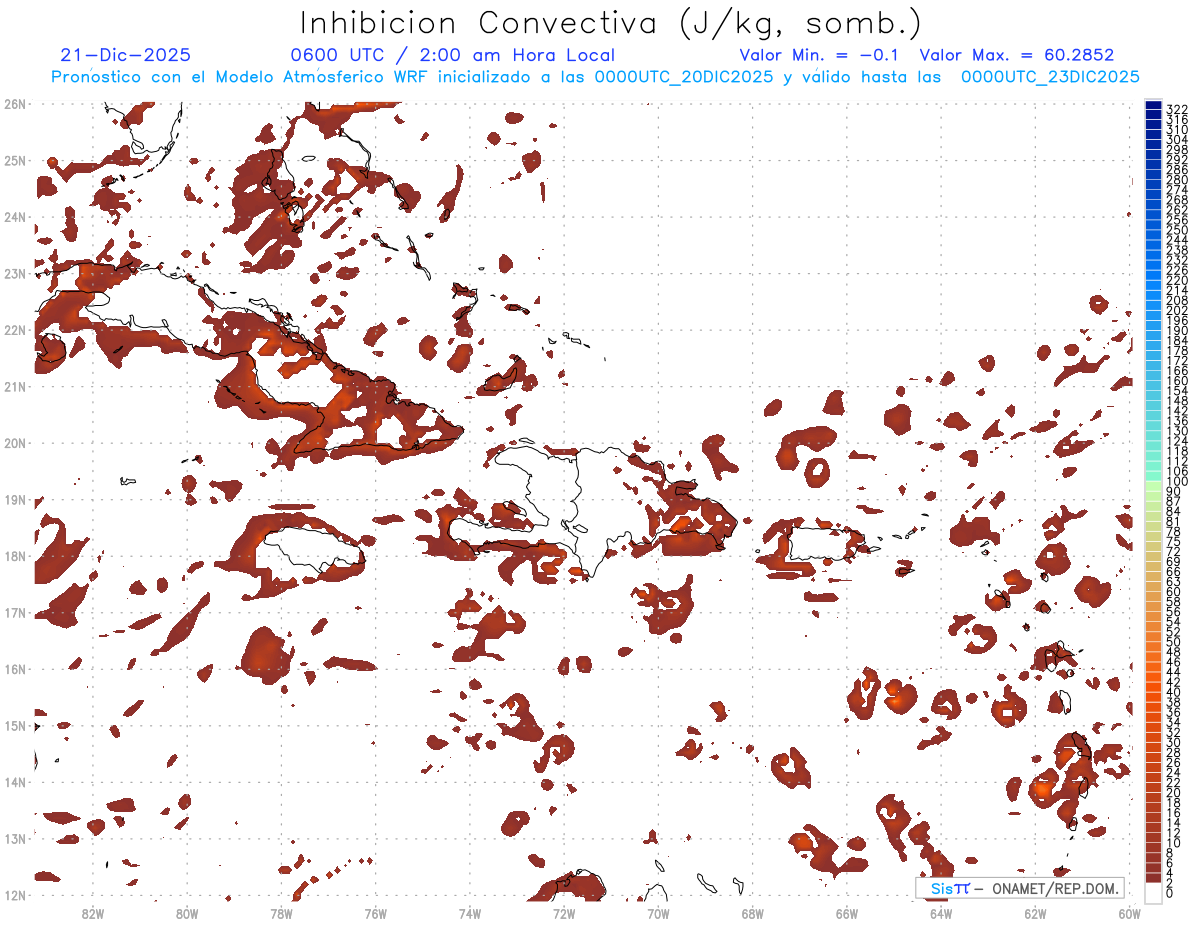Click the time '0600 UTC / 2:00 am Hora Local'
1200x927 pixels.
pyautogui.click(x=452, y=56)
